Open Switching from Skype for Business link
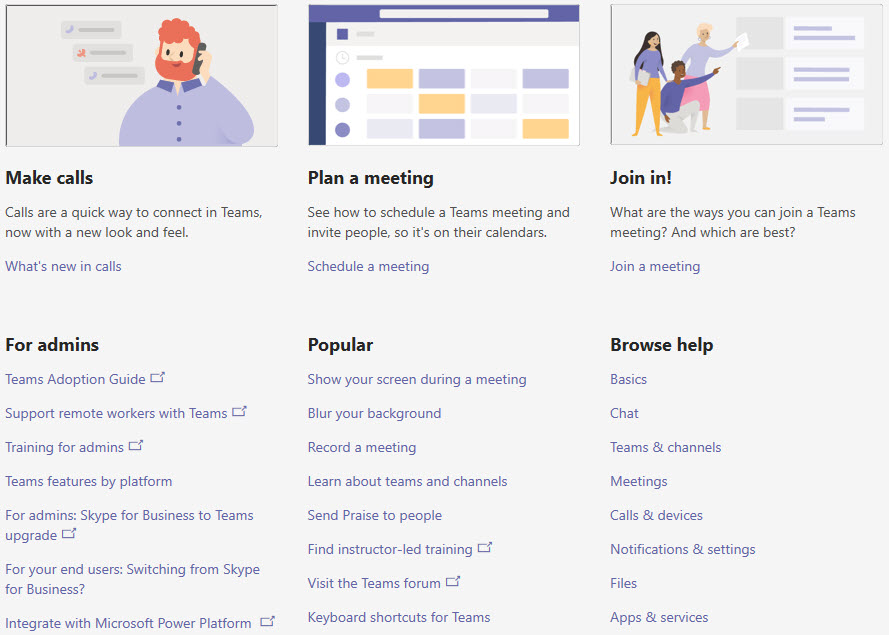The height and width of the screenshot is (635, 889). (x=133, y=579)
